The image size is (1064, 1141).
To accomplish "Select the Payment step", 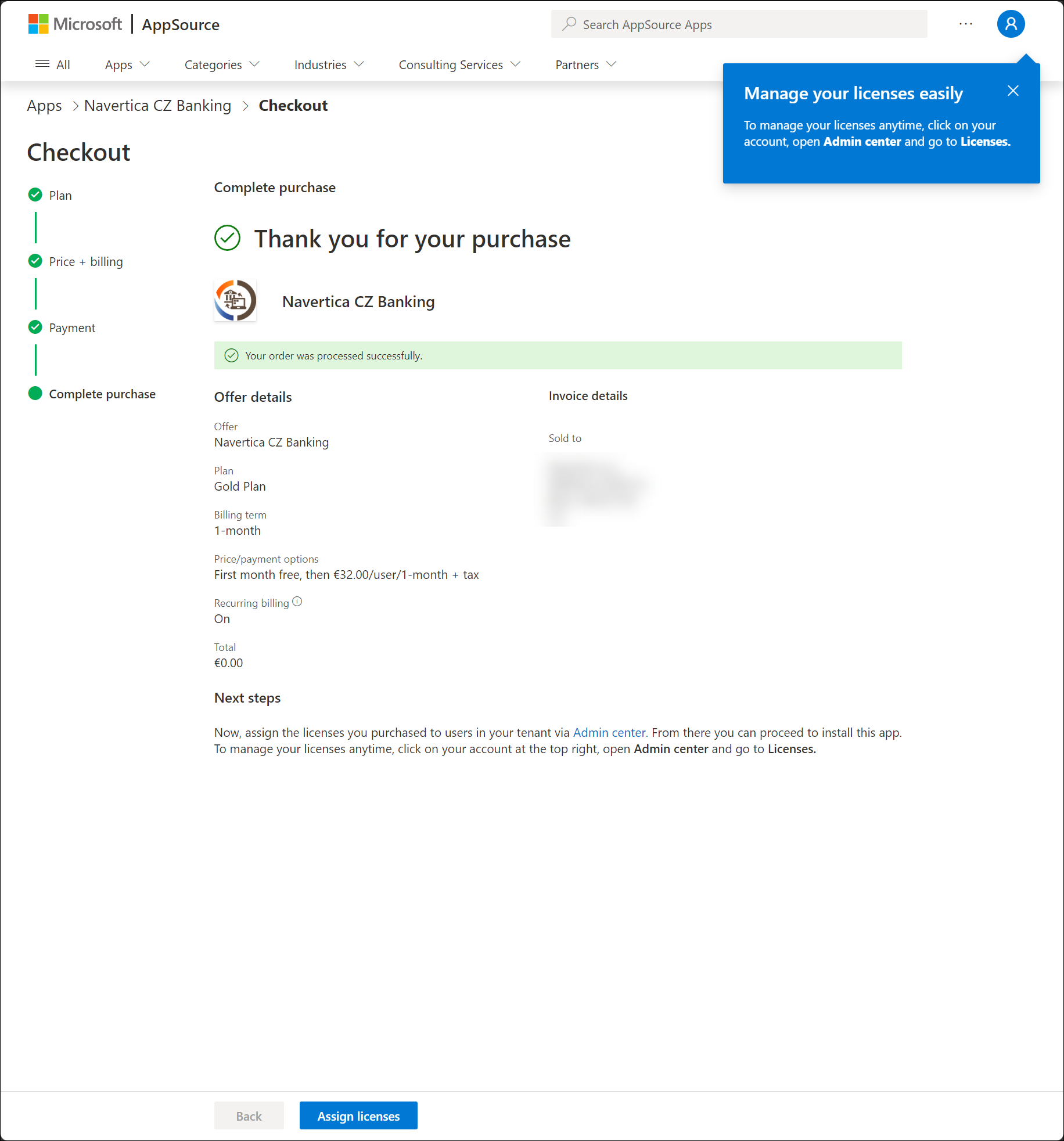I will [72, 327].
